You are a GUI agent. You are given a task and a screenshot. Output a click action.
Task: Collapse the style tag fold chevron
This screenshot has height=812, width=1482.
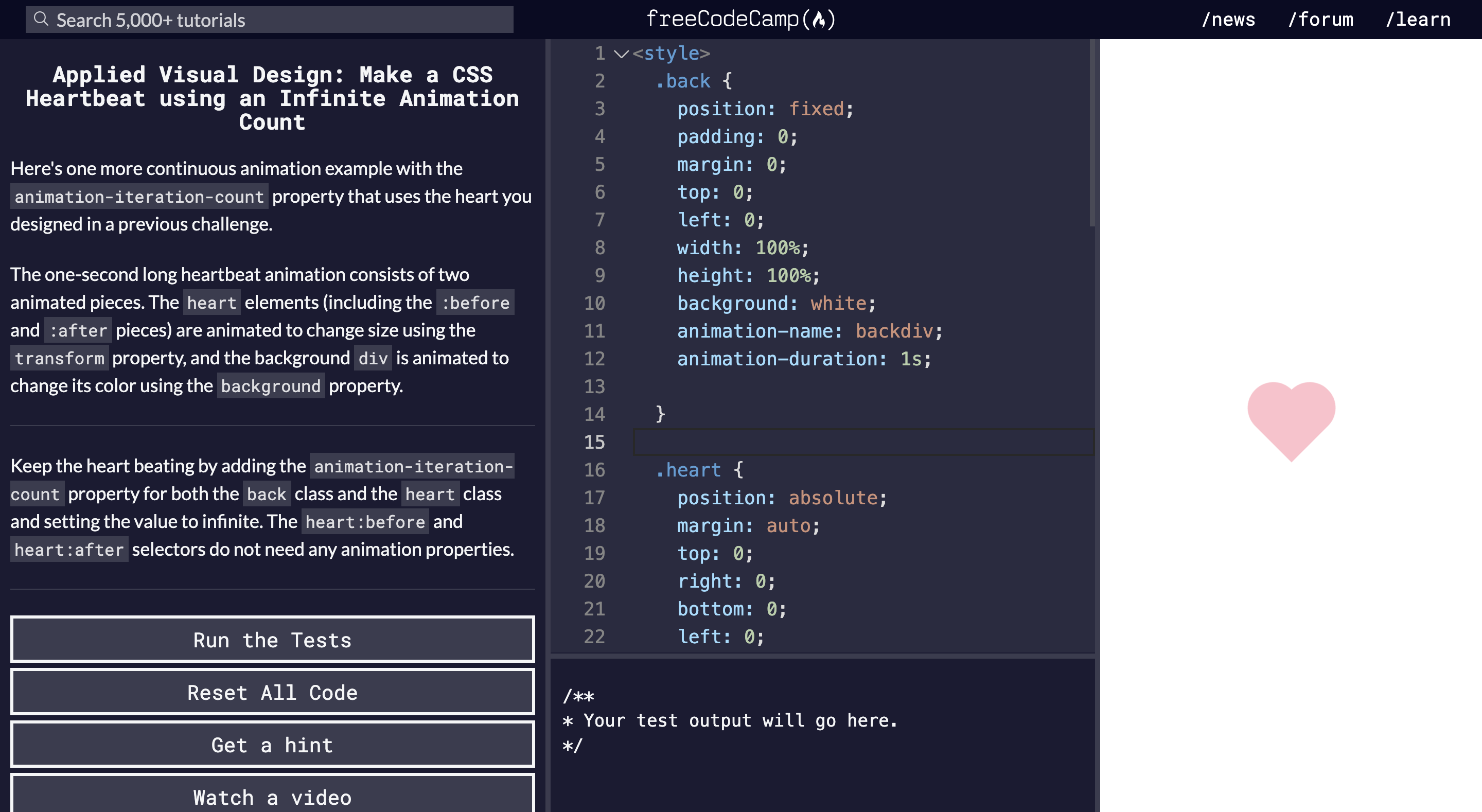pyautogui.click(x=621, y=54)
